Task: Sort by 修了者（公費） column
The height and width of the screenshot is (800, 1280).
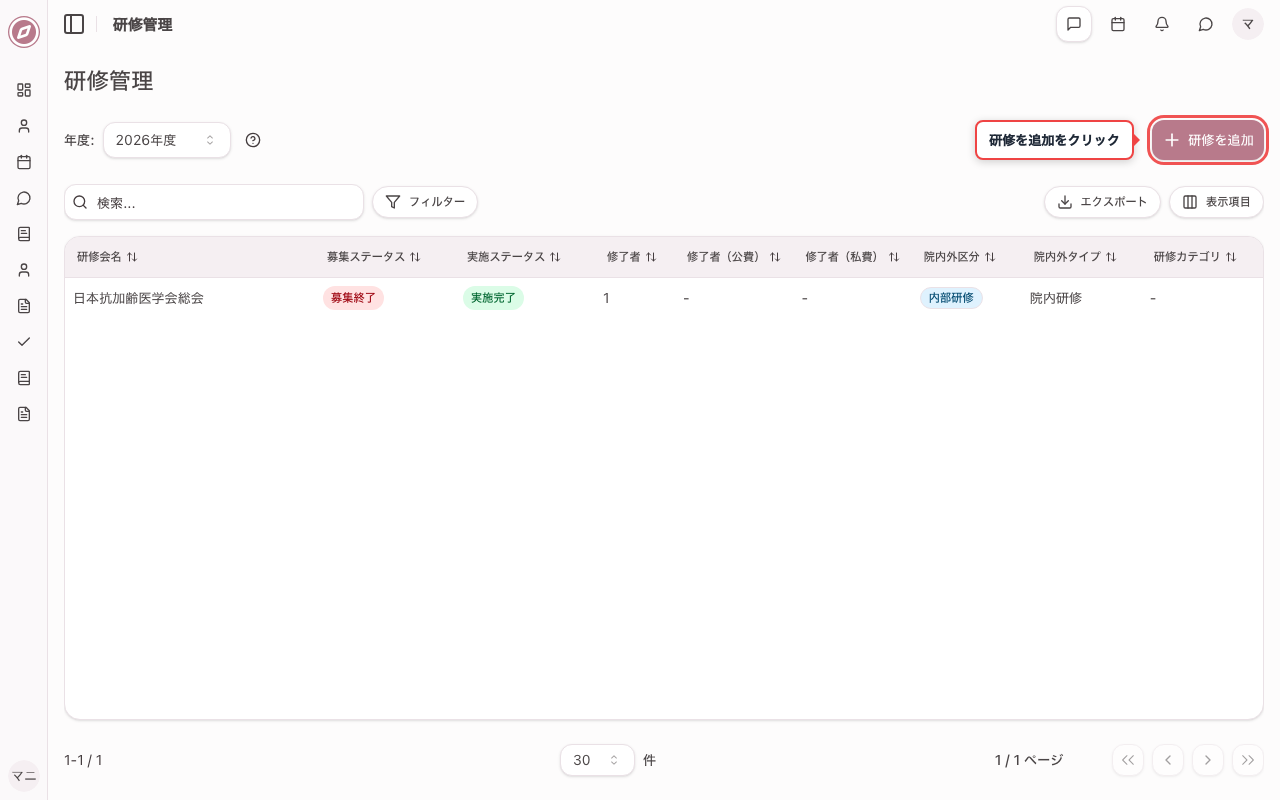Action: [734, 257]
